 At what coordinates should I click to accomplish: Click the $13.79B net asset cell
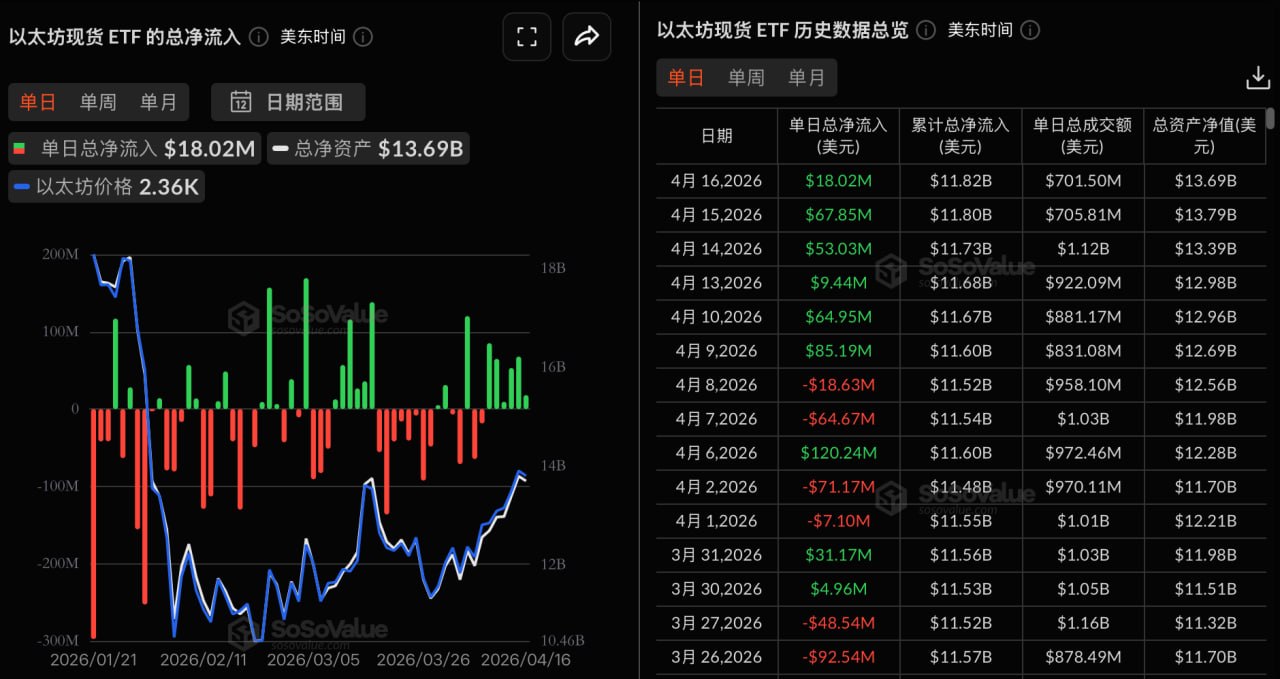(x=1205, y=215)
